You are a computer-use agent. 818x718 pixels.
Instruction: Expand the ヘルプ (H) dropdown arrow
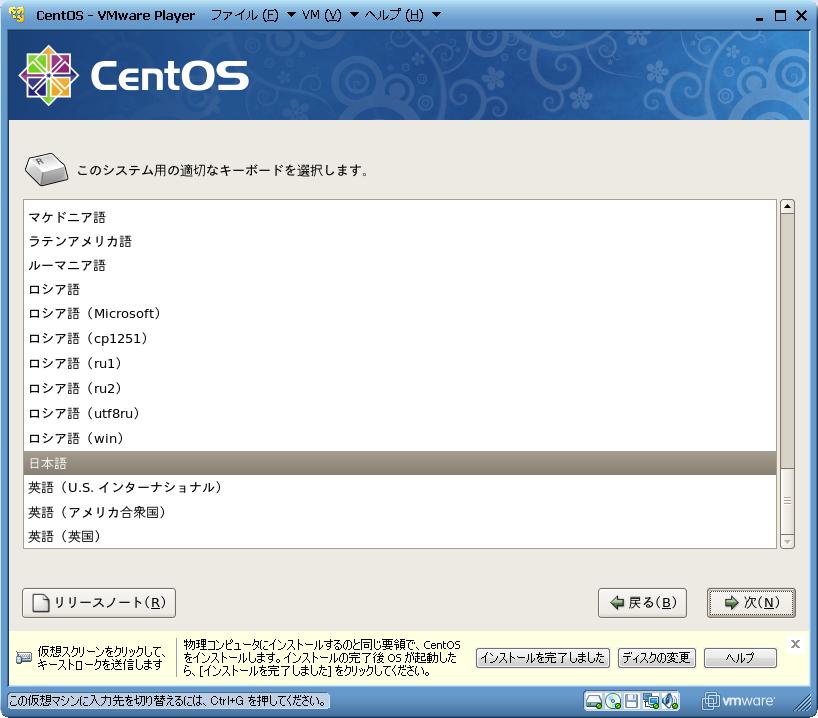tap(436, 15)
